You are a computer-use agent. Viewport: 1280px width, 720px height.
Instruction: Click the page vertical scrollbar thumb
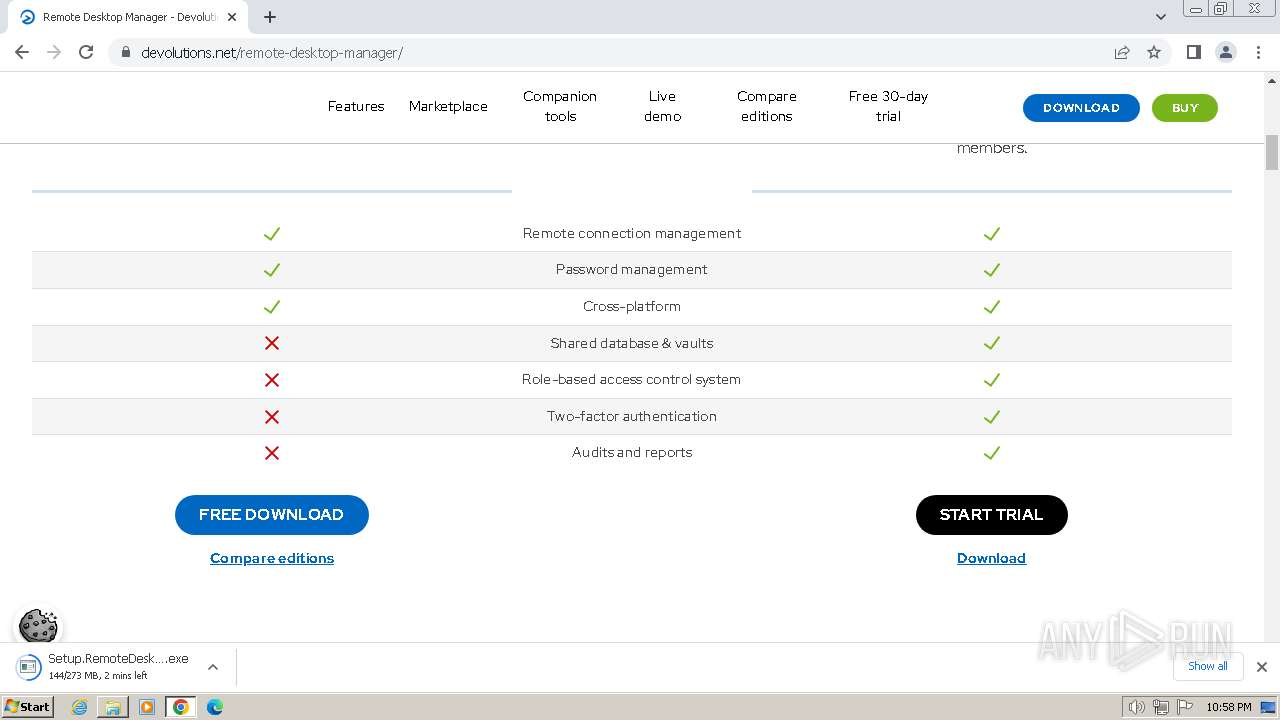tap(1272, 152)
